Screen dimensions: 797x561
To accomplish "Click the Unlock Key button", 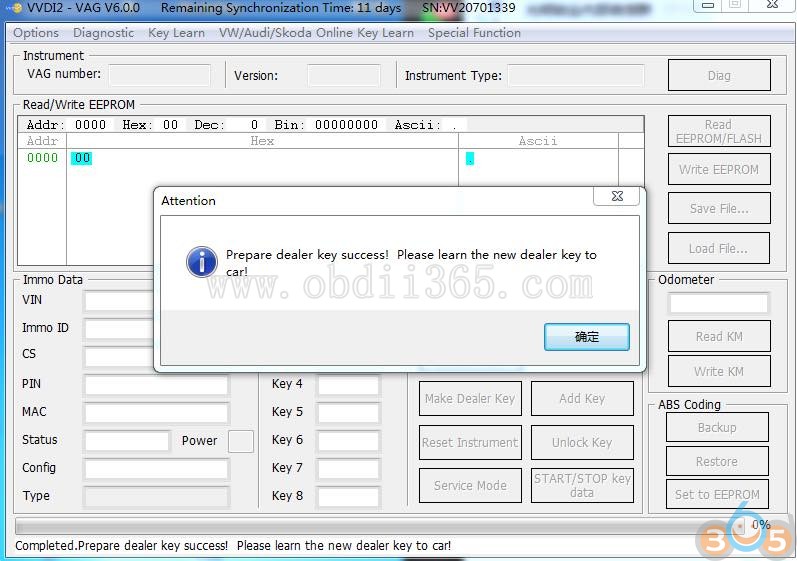I will 583,442.
